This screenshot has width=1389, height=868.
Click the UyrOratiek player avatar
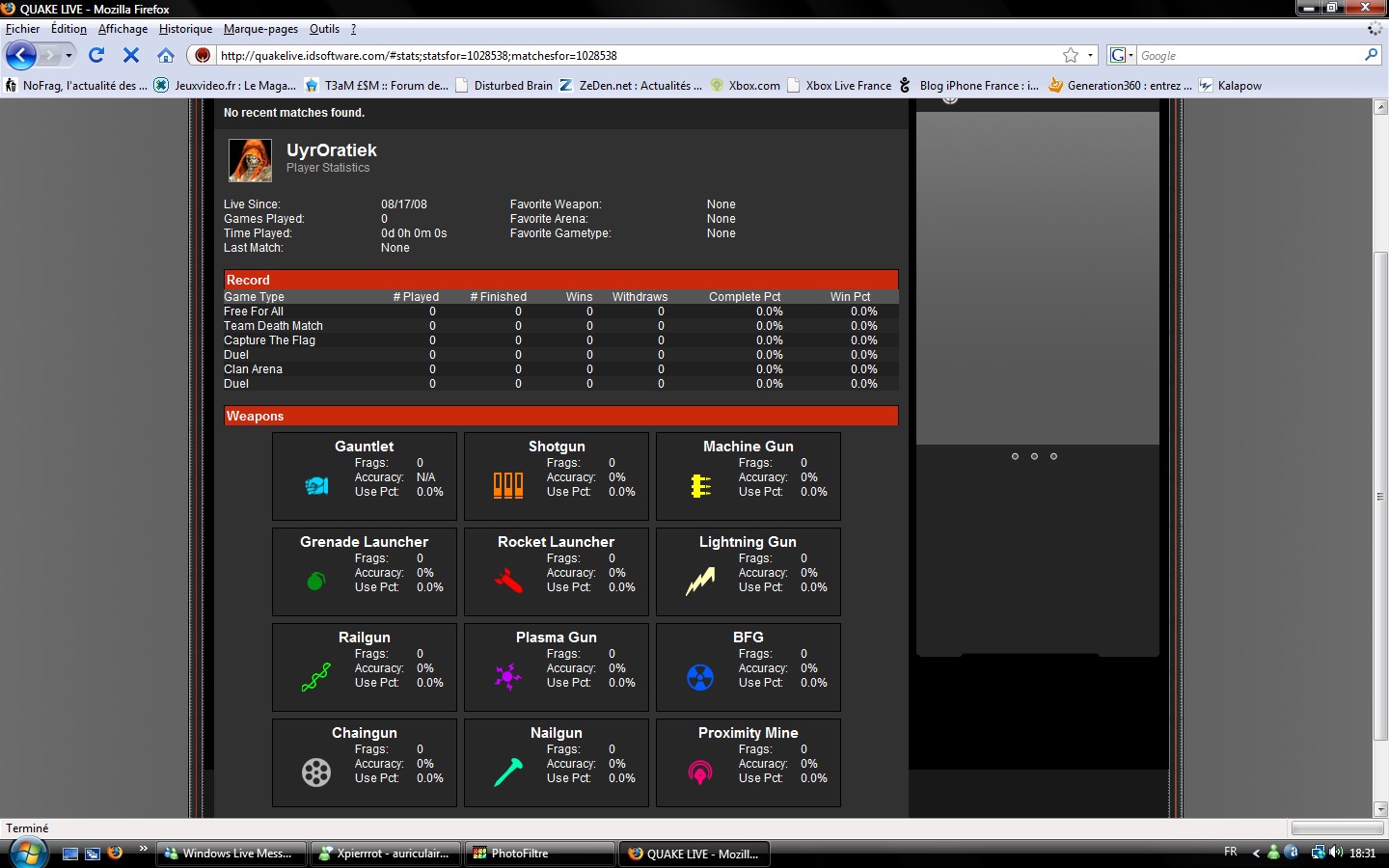tap(250, 160)
